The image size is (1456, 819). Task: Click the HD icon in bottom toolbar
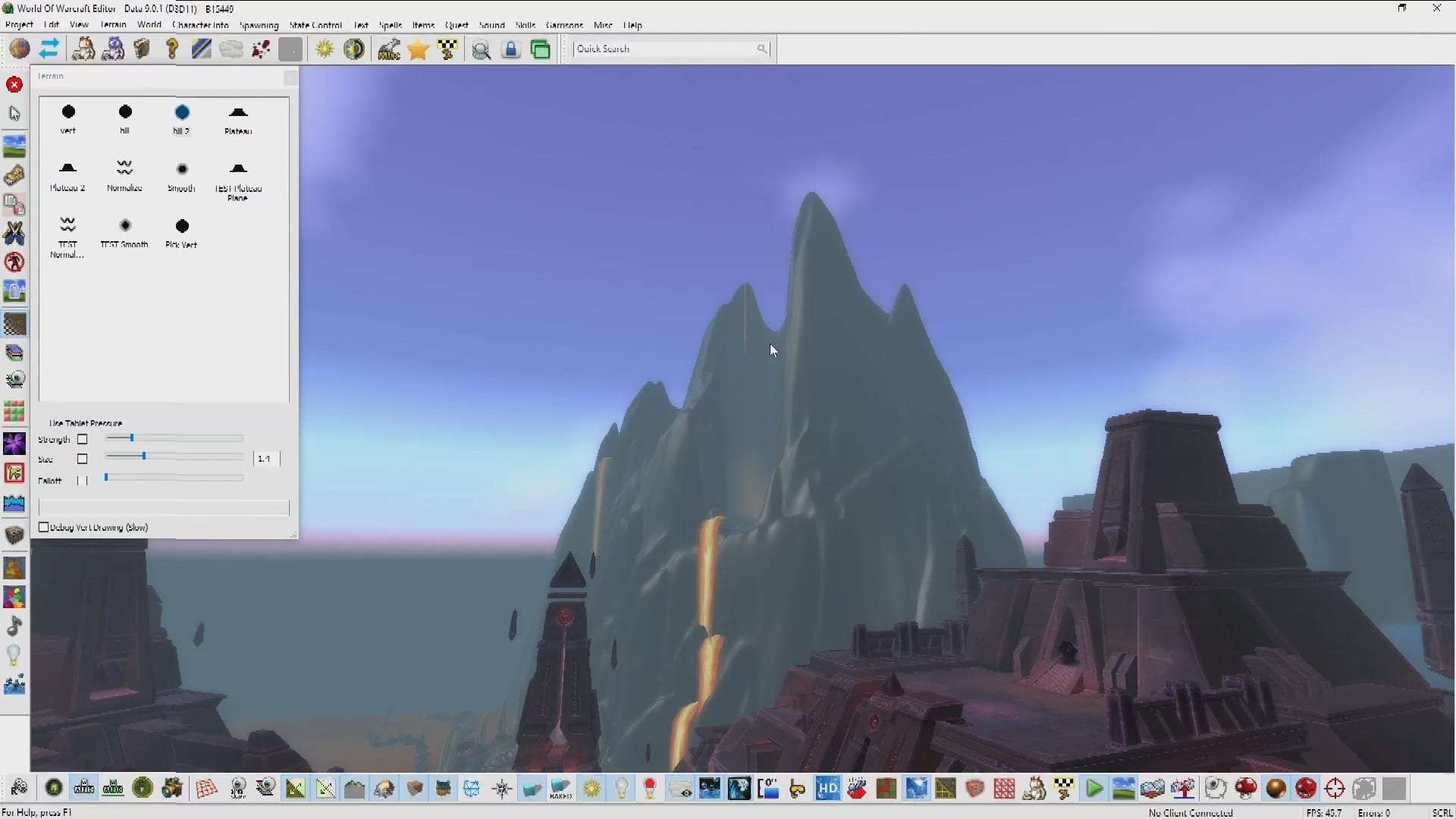pyautogui.click(x=827, y=789)
